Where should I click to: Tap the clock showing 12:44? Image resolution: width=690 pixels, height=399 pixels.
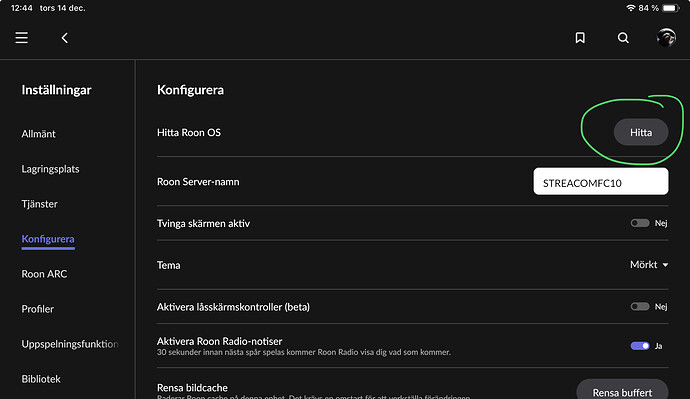22,8
